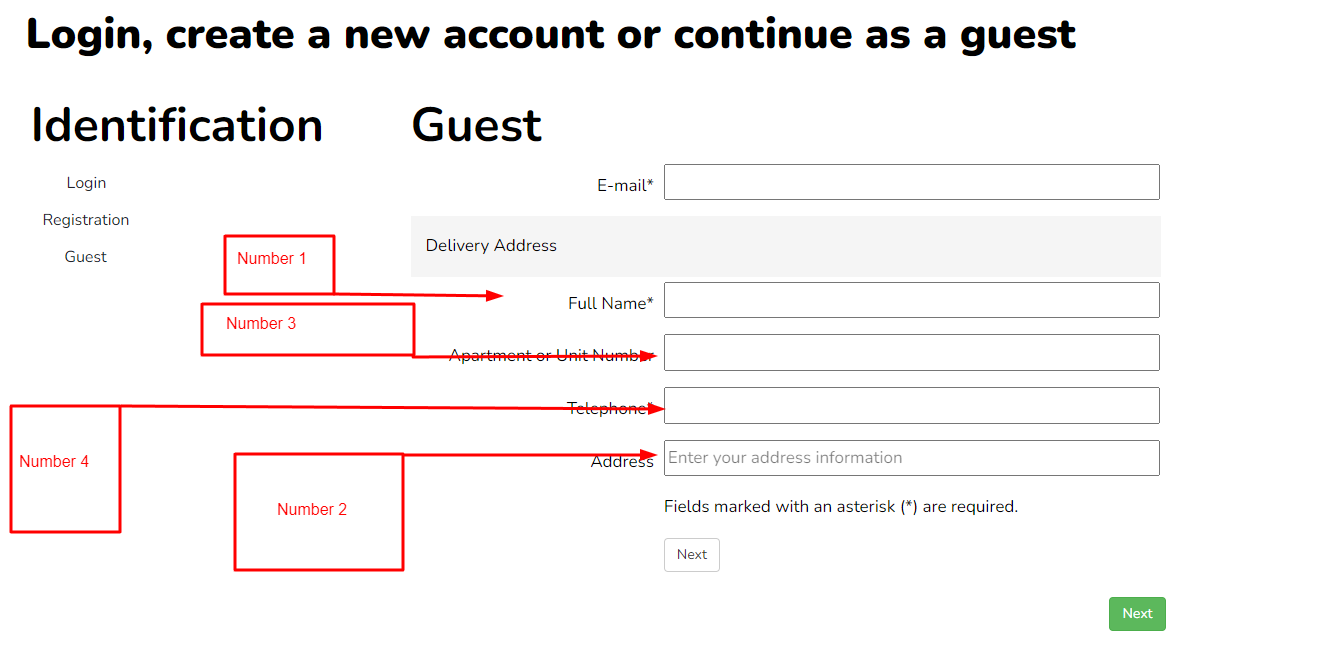Click the large Guest heading above the form
The width and height of the screenshot is (1327, 655).
[x=476, y=126]
